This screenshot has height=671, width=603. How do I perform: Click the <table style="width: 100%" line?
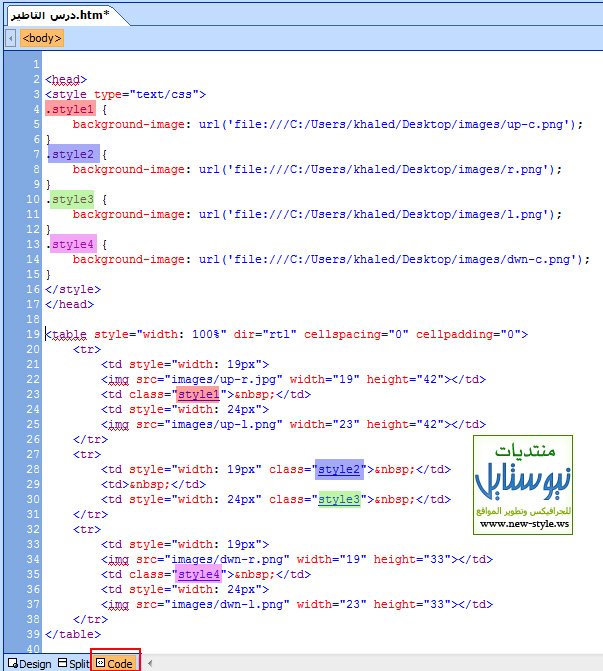(x=287, y=334)
